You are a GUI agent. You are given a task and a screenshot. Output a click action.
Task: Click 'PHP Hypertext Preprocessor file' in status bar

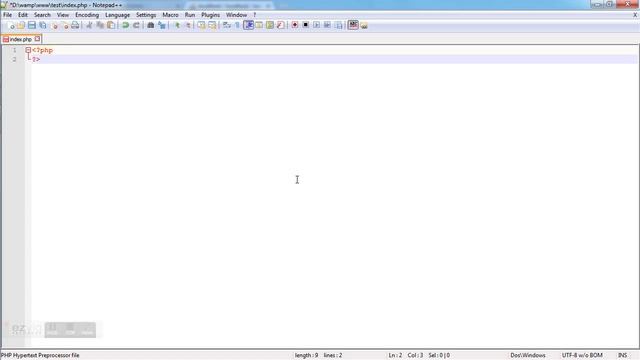(40, 355)
